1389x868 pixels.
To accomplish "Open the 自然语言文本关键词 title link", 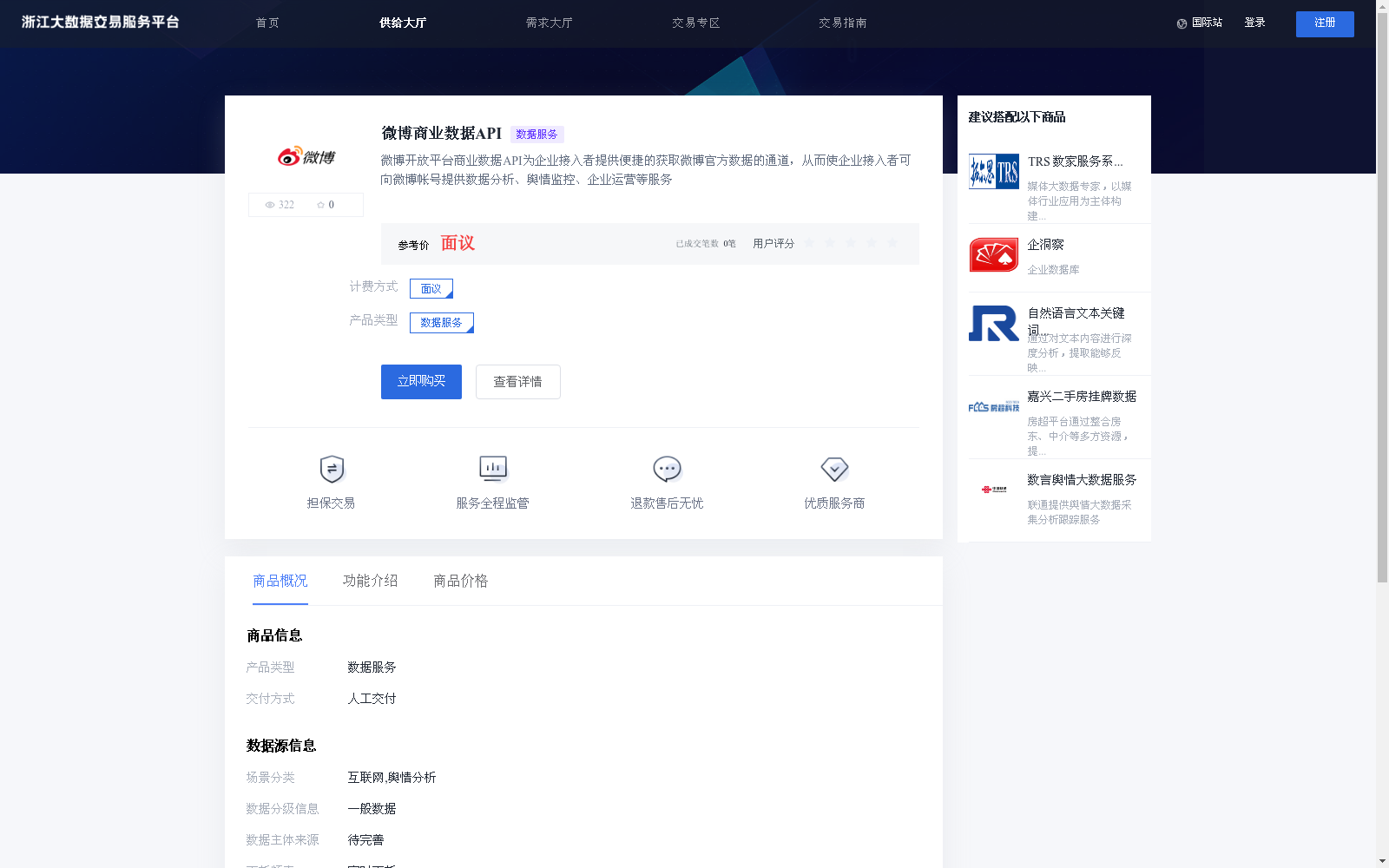I will [1076, 320].
